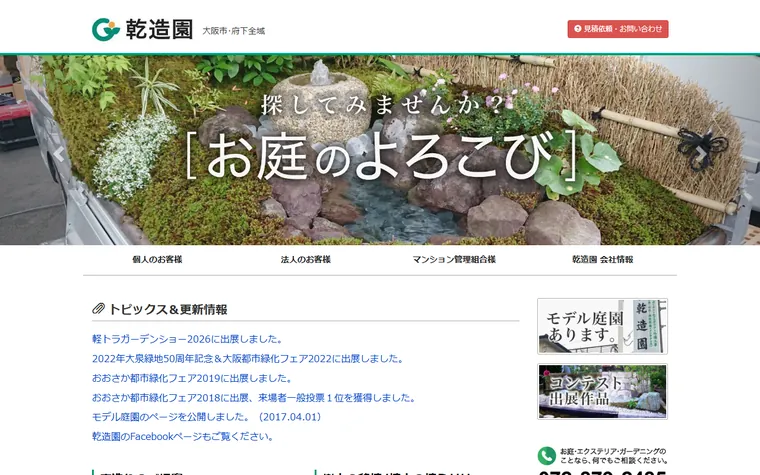Go to next carousel slide arrow
The height and width of the screenshot is (475, 760).
[x=701, y=154]
